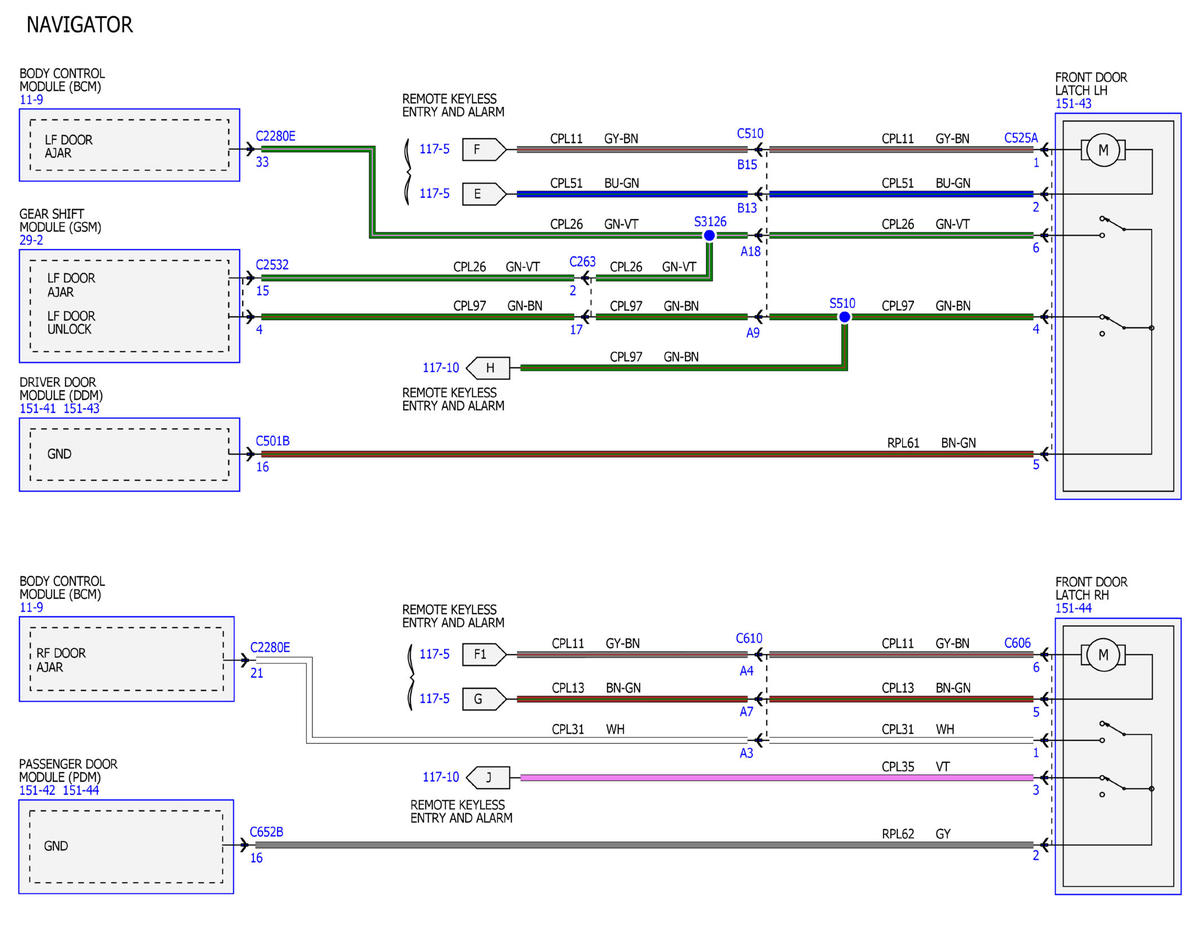Select the RPL61 BN-GN wire label
Image resolution: width=1200 pixels, height=927 pixels.
(931, 441)
